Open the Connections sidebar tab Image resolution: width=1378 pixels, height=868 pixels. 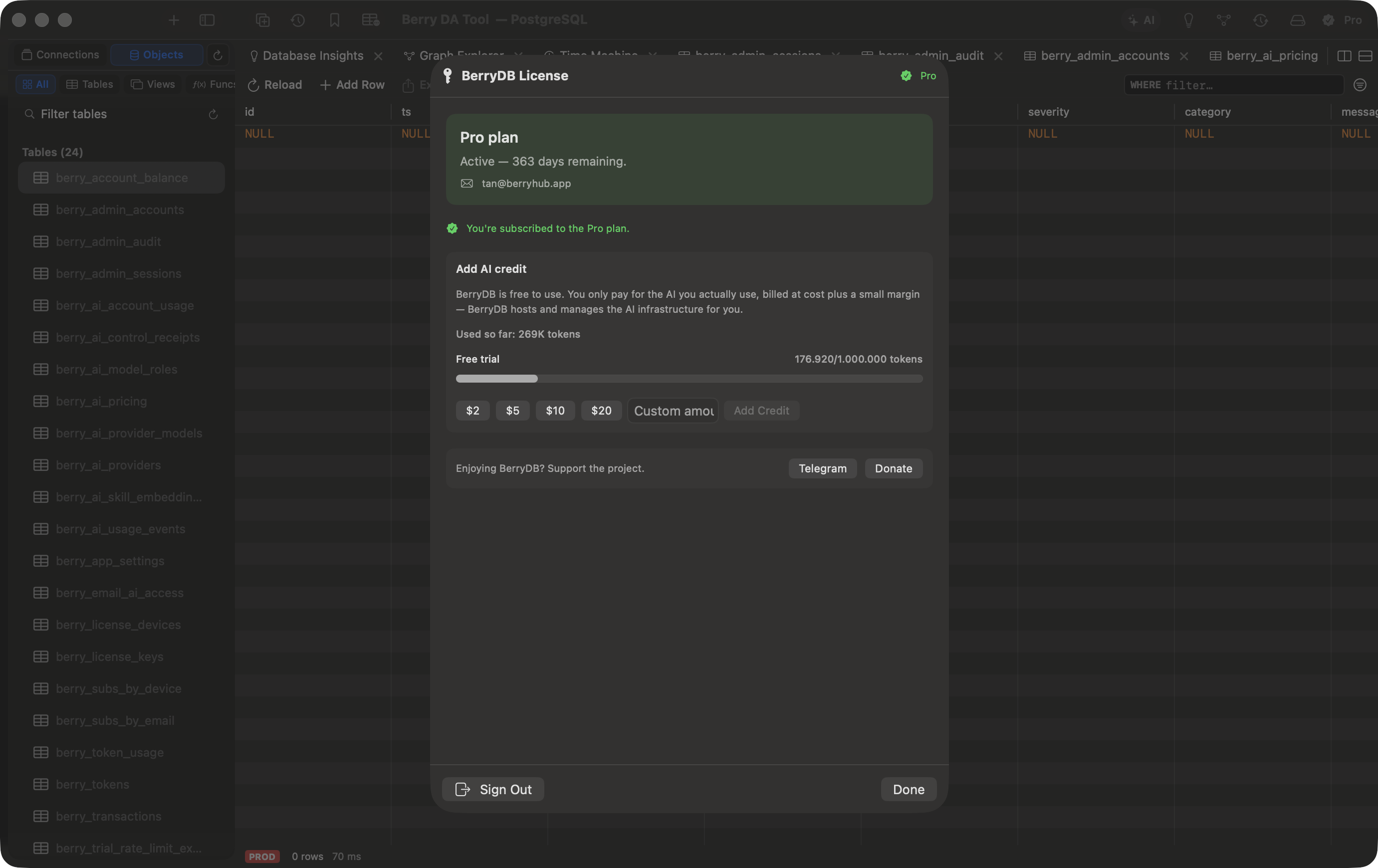pos(60,54)
